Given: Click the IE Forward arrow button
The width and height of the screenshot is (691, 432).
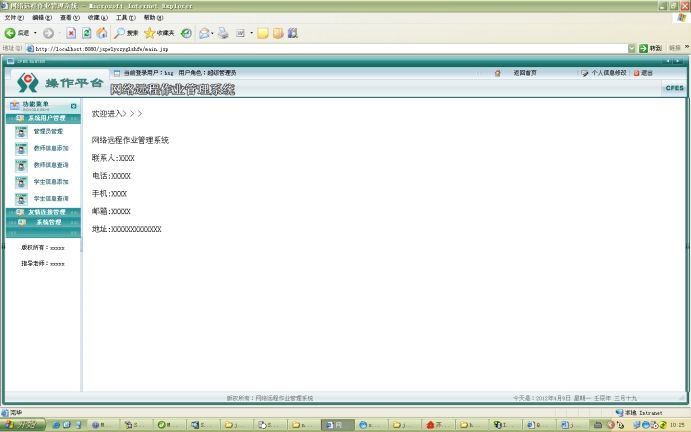Looking at the screenshot, I should pyautogui.click(x=48, y=33).
